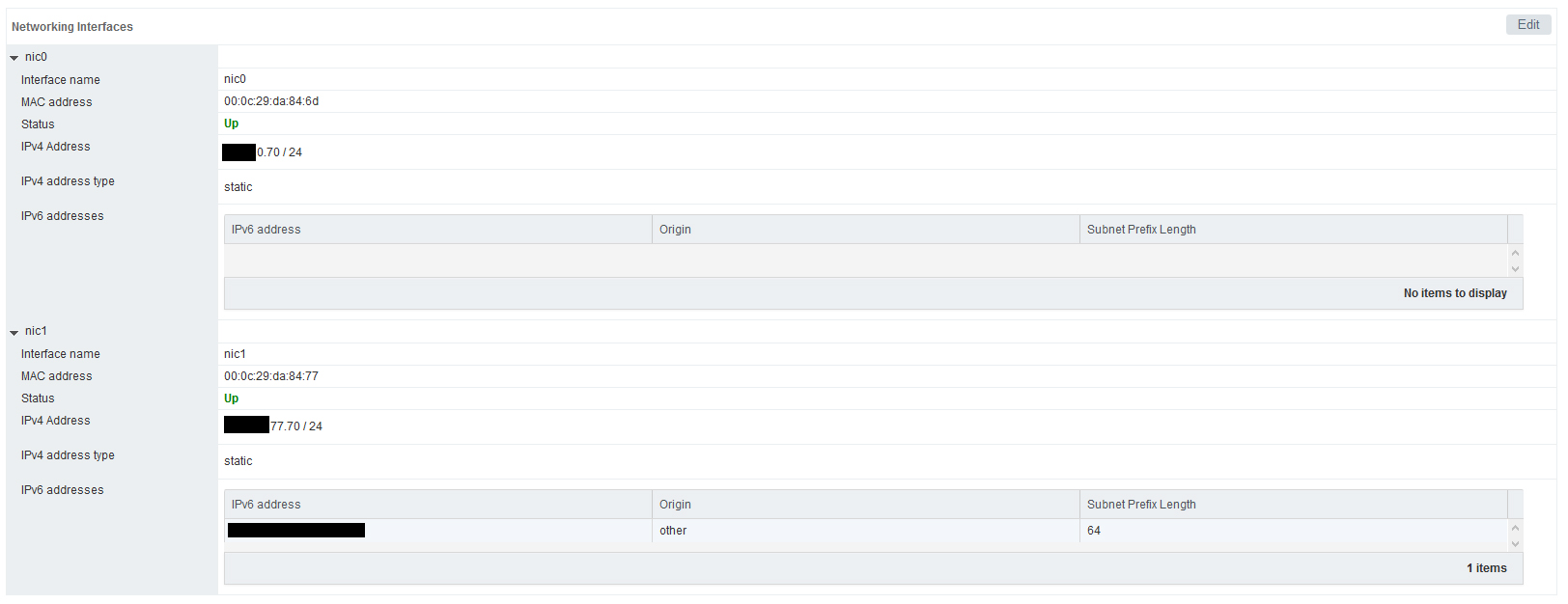Click the Interface name label under nic0

point(60,79)
